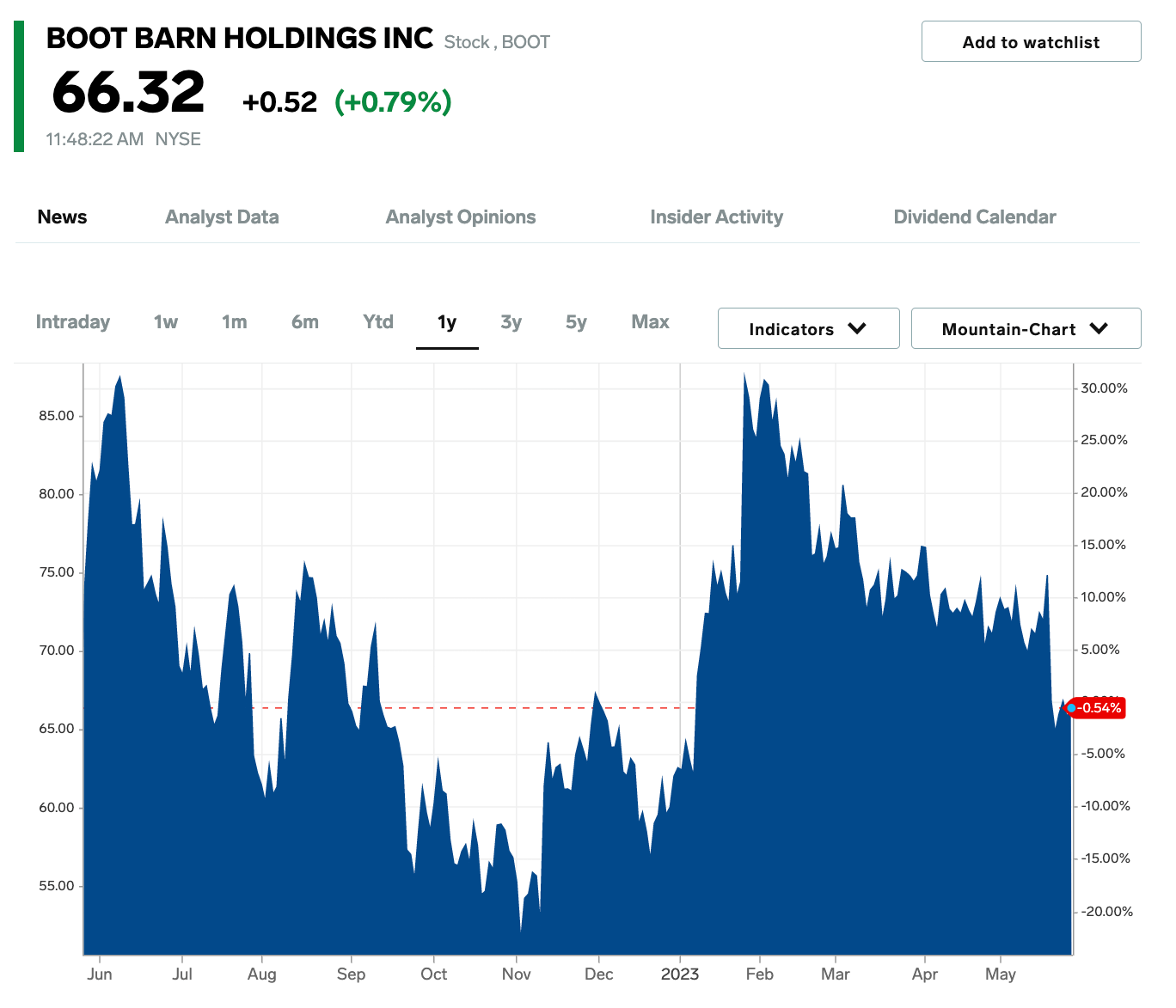Display the Max chart range
The image size is (1176, 1008).
click(650, 321)
